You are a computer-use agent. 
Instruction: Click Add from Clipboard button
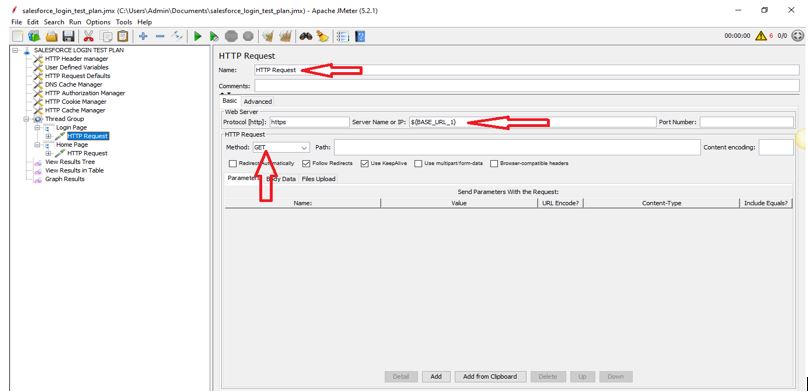[x=490, y=377]
